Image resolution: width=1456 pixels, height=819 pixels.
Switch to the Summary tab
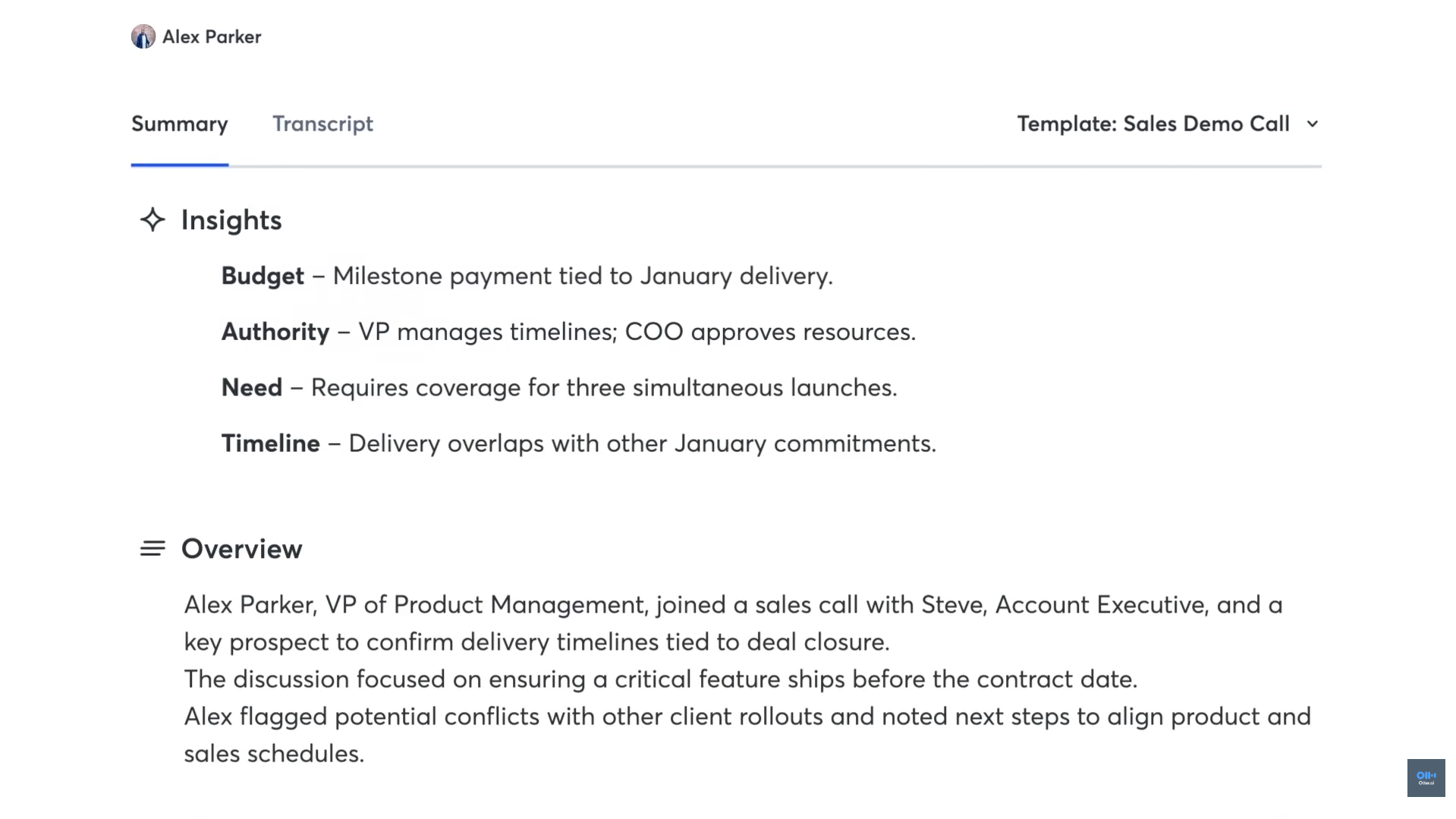point(179,124)
